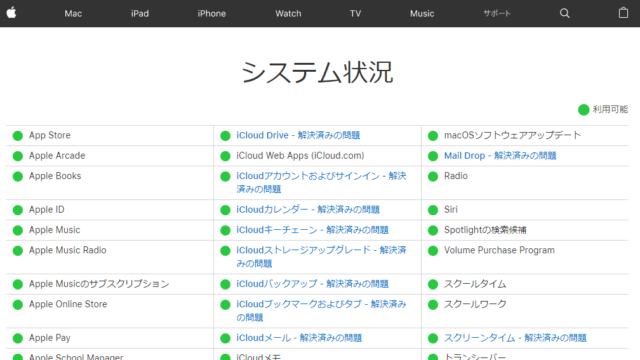Screen dimensions: 640x360
Task: Click status dot beside Volume Purchase Program
Action: click(x=433, y=251)
